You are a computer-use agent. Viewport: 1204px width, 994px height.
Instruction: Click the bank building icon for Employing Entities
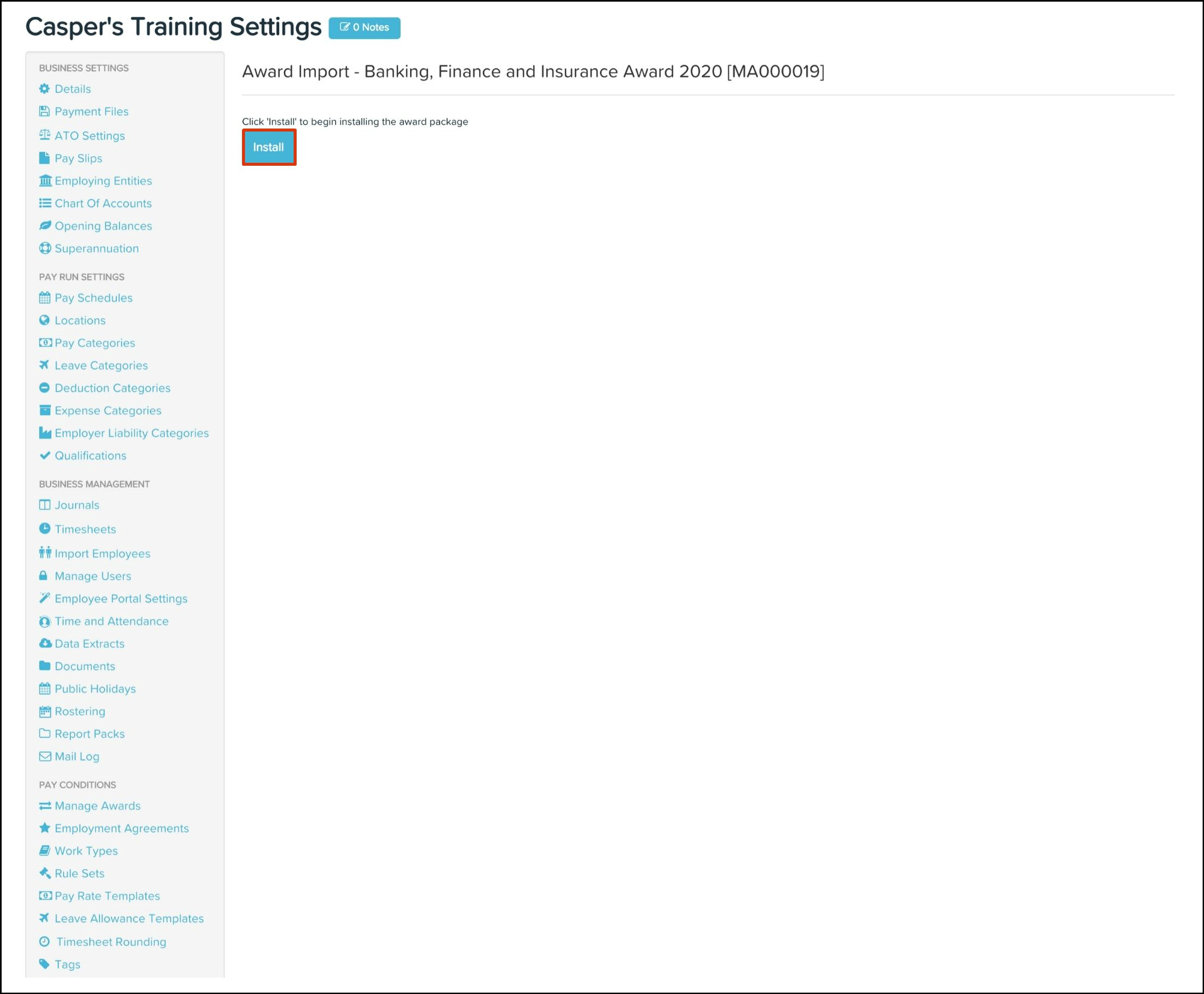[x=45, y=181]
